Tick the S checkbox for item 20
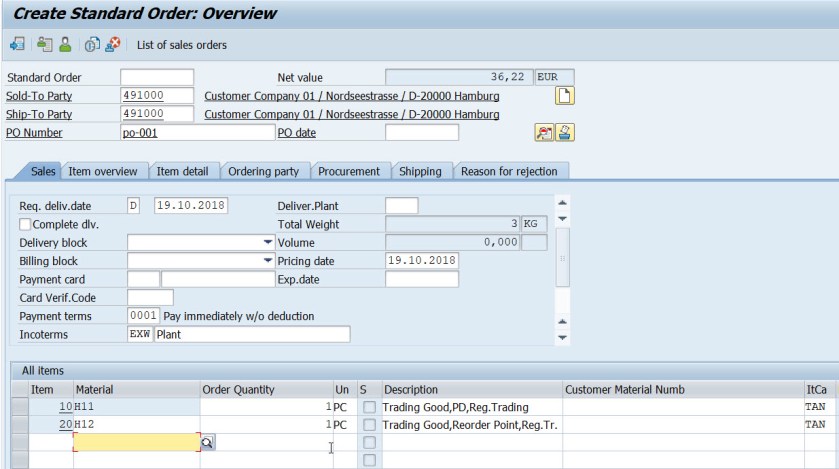Image resolution: width=839 pixels, height=469 pixels. point(370,425)
